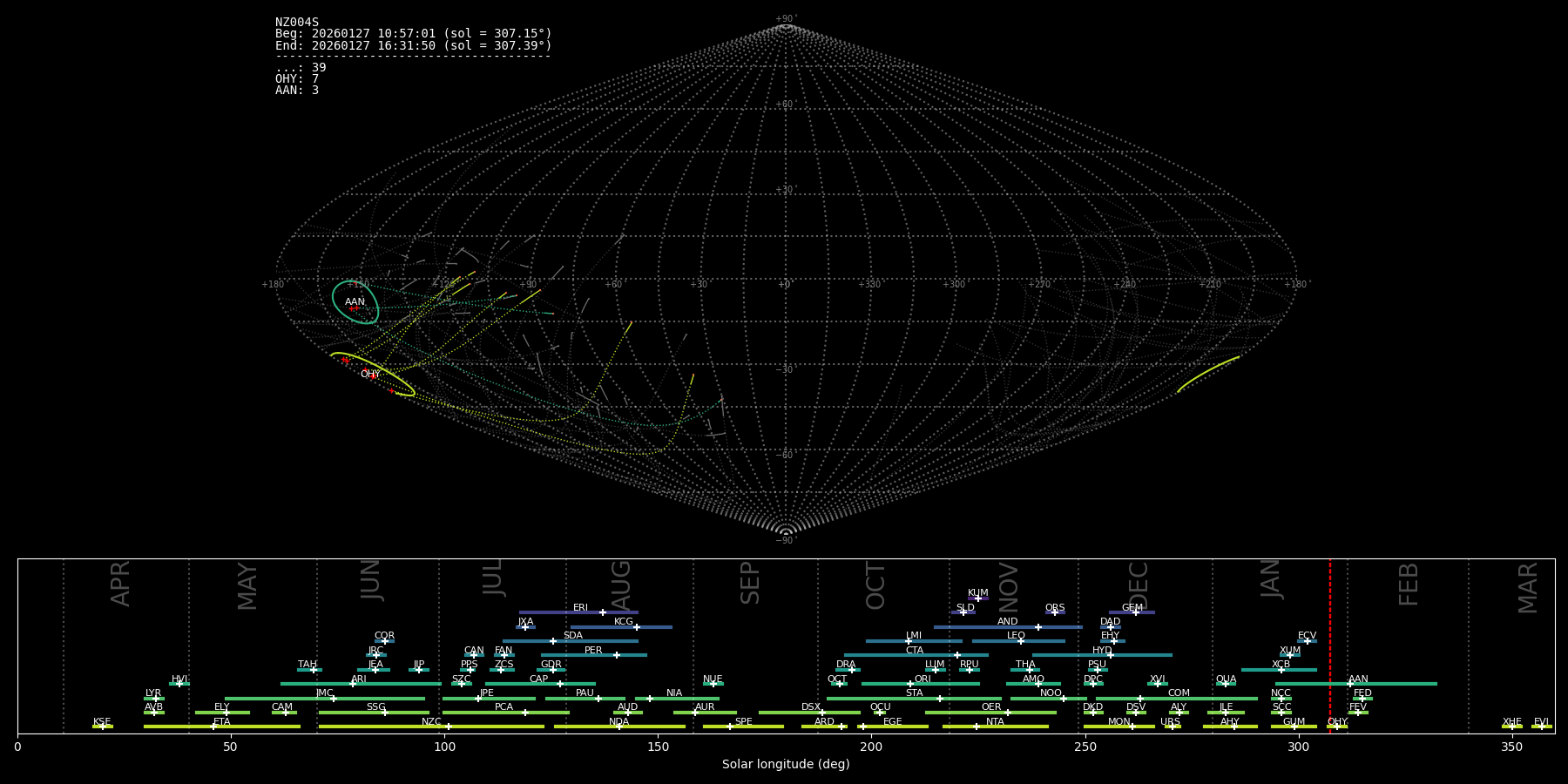Select the NZC shower bar
Viewport: 1568px width, 784px height.
tap(431, 727)
